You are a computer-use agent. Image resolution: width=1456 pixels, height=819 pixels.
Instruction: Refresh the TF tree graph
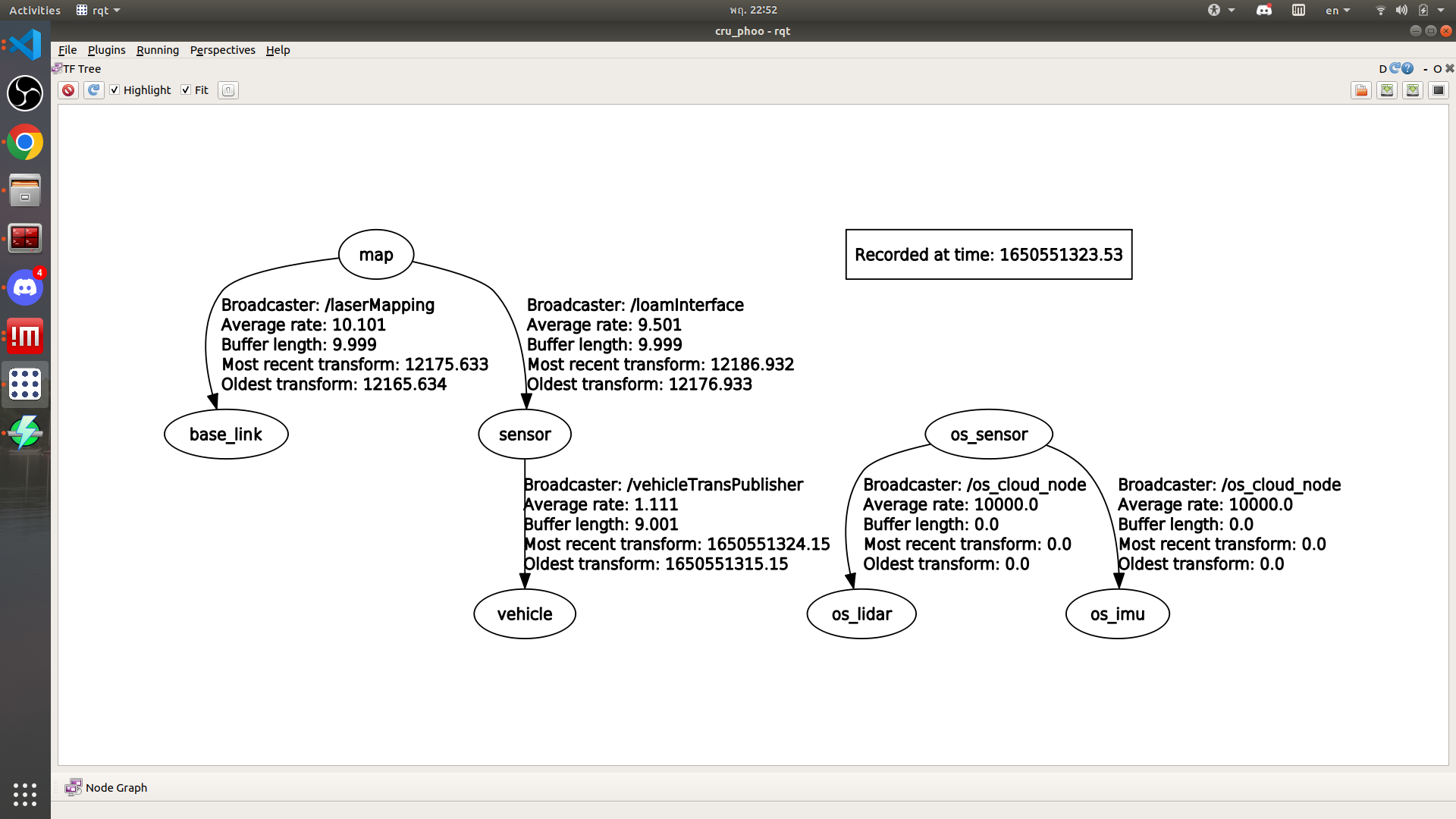[x=93, y=90]
